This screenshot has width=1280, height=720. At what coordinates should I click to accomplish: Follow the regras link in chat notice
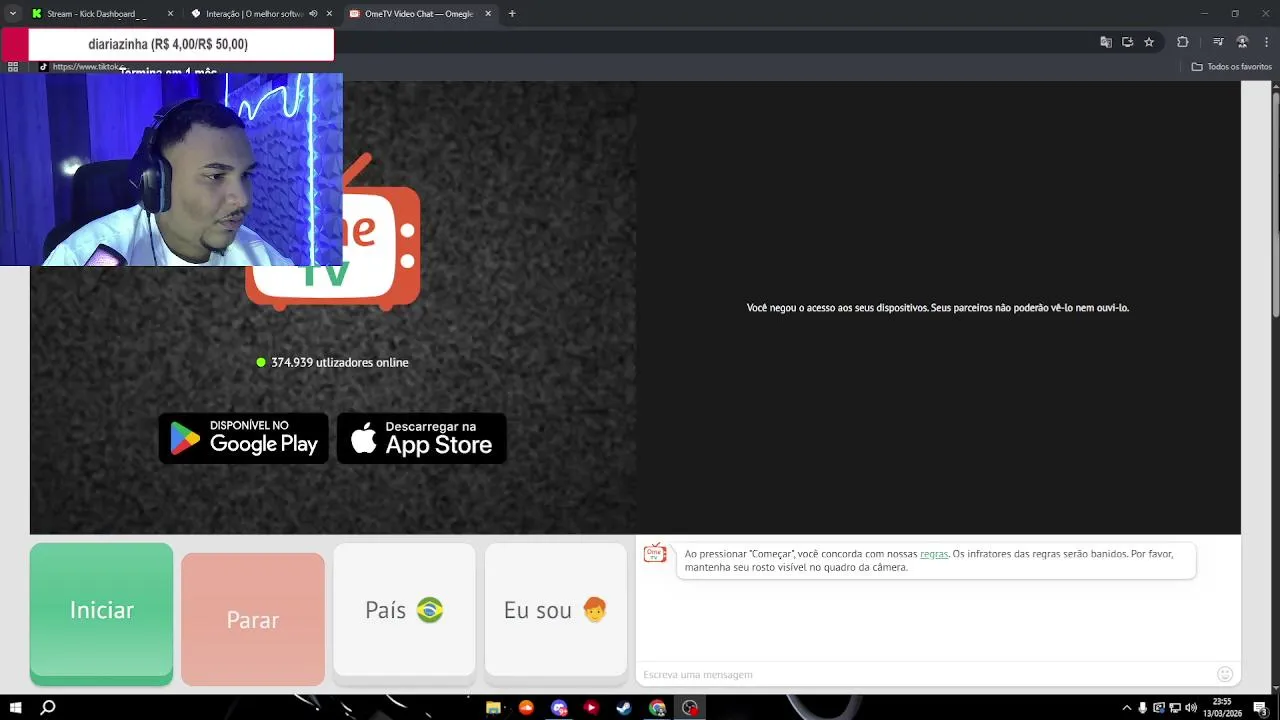coord(934,554)
